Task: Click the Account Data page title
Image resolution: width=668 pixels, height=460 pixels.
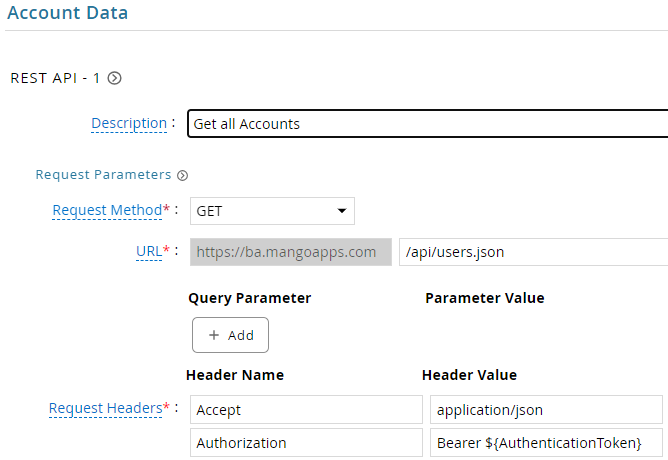Action: point(68,13)
